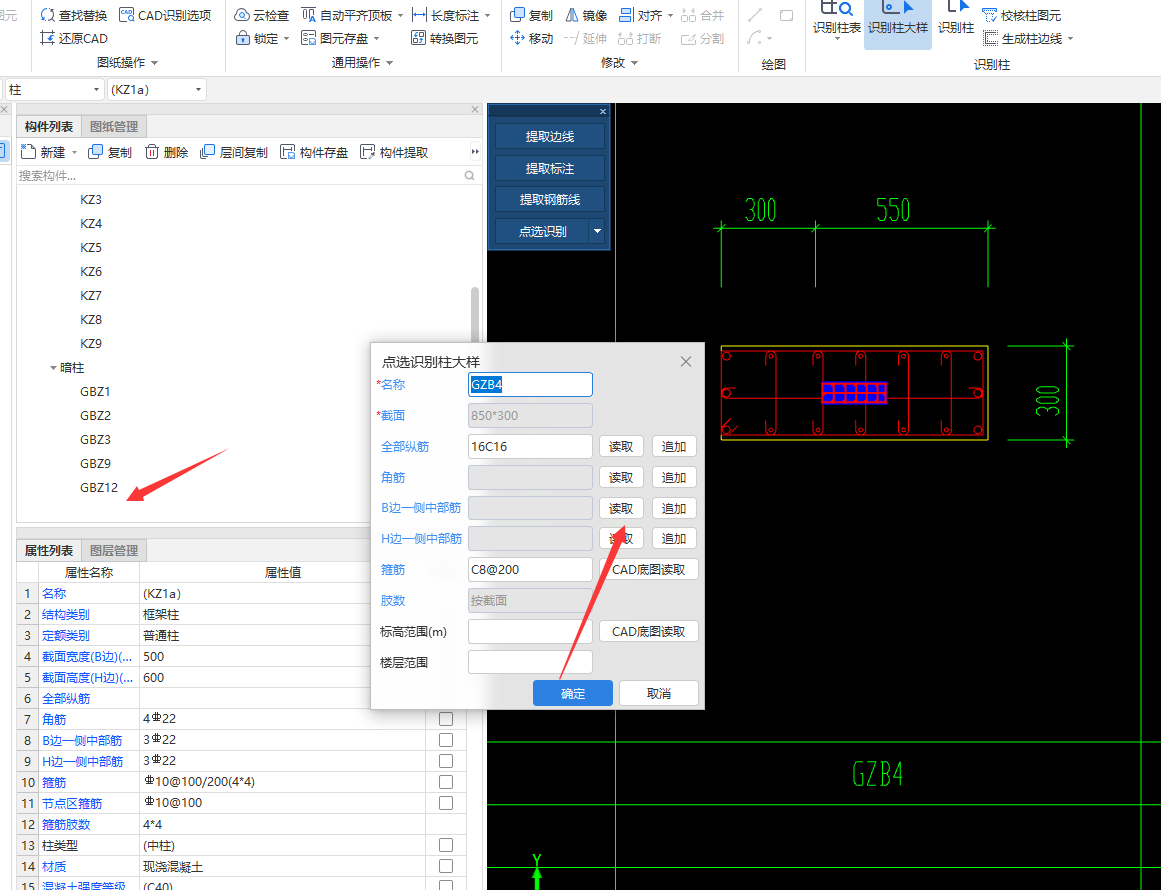The image size is (1161, 890).
Task: Select GBZ12 in the component tree
Action: point(99,487)
